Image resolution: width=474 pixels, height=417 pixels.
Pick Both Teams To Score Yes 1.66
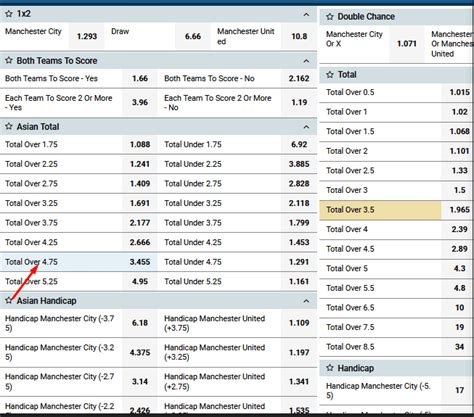click(x=140, y=78)
